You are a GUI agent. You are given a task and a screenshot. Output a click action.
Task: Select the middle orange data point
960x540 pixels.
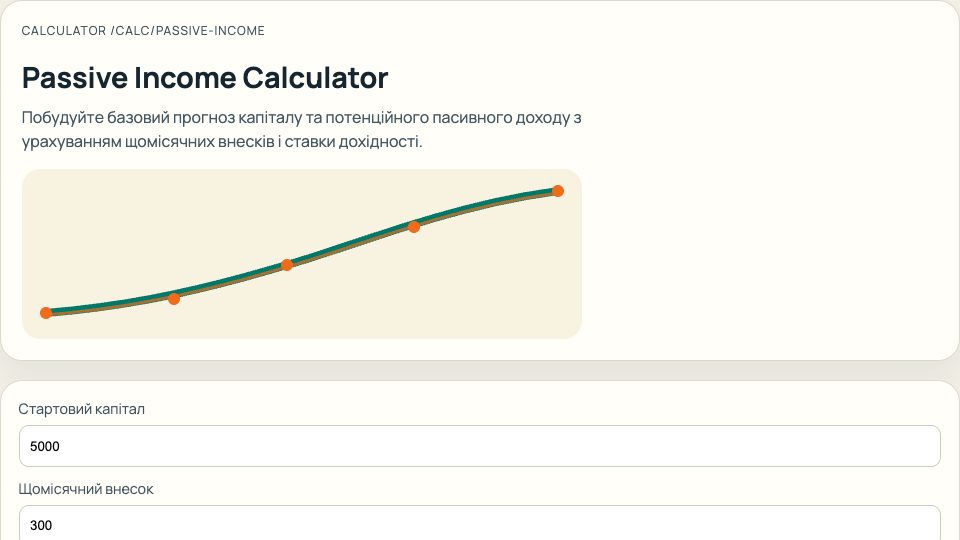tap(287, 265)
